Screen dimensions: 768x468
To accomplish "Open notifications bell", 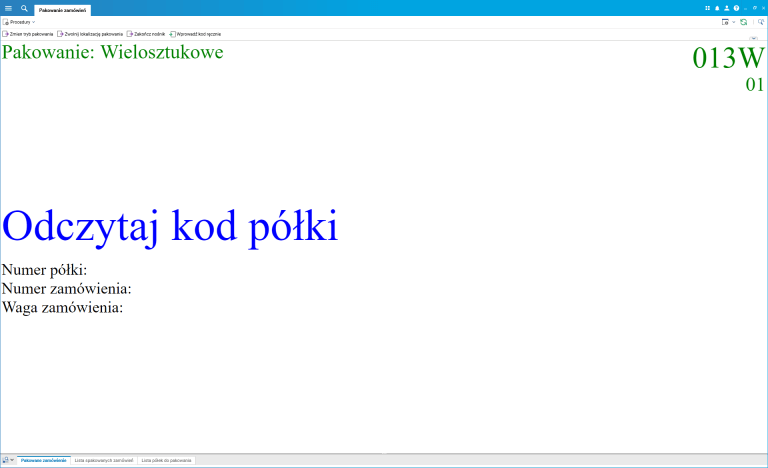I will point(717,8).
